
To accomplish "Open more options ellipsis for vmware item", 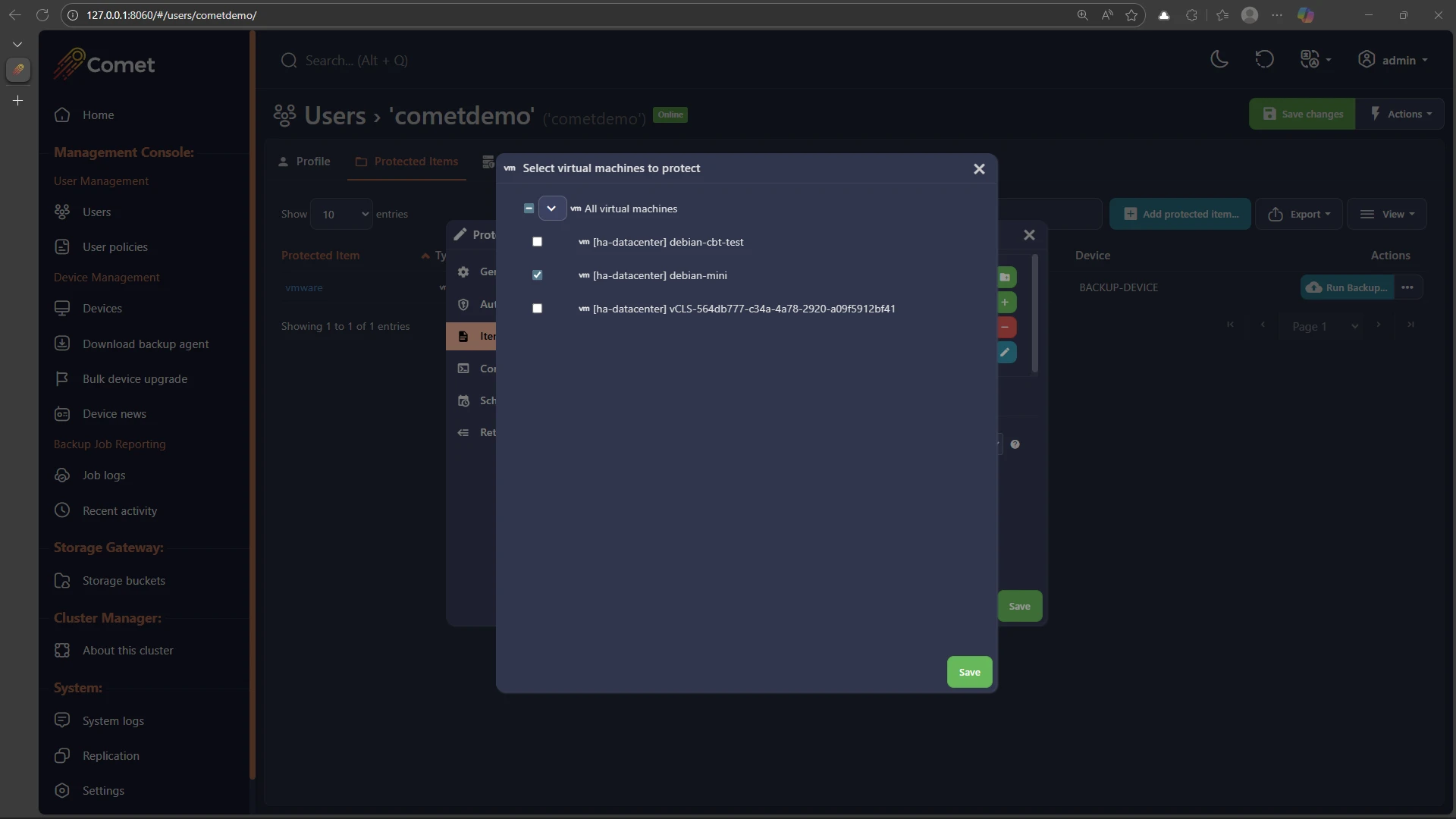I will pos(1407,288).
